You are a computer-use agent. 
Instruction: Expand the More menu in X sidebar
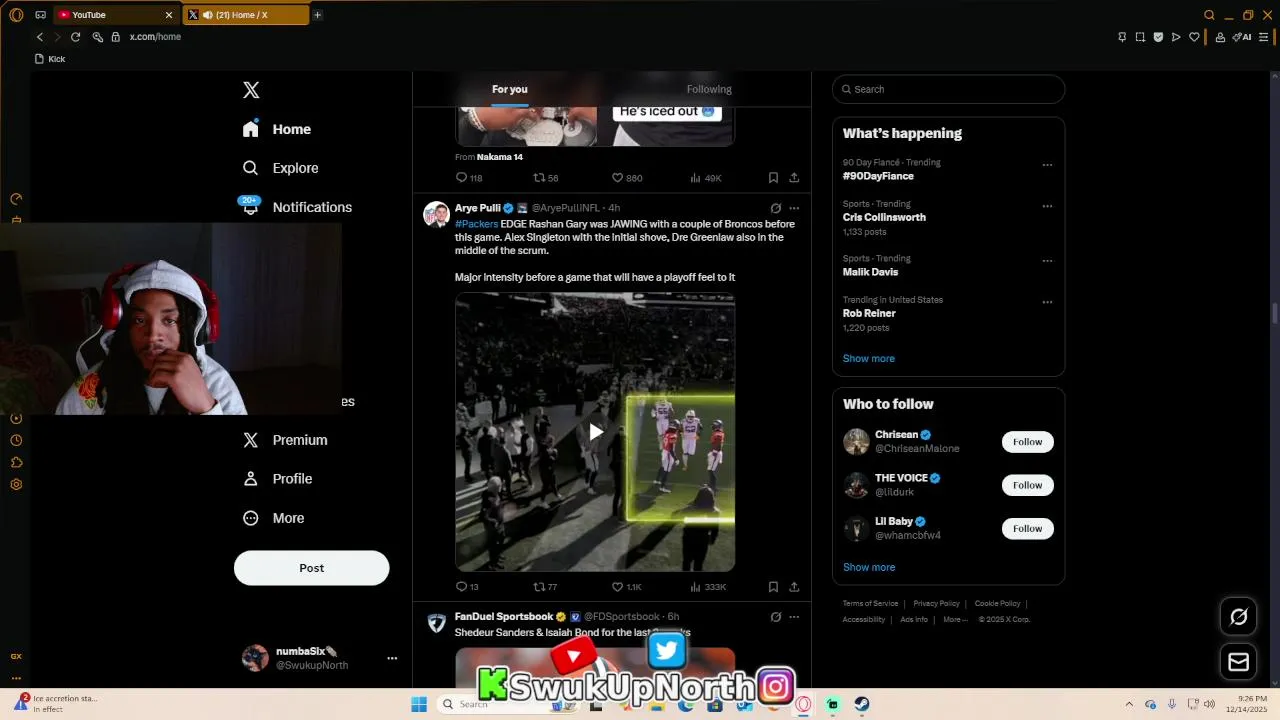[x=274, y=518]
